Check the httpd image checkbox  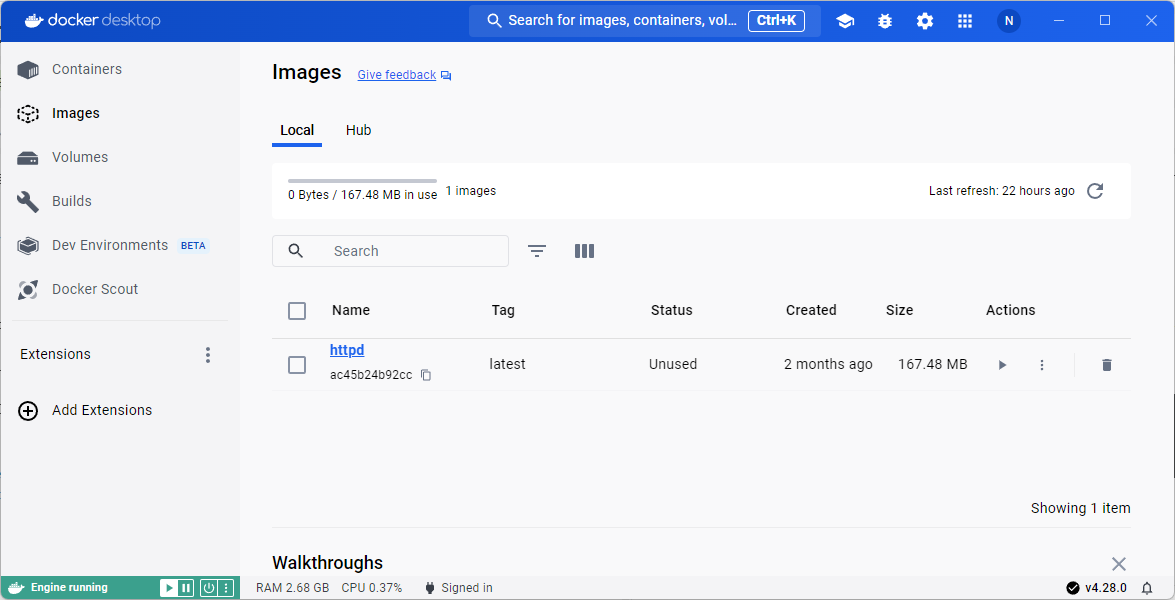[x=297, y=365]
